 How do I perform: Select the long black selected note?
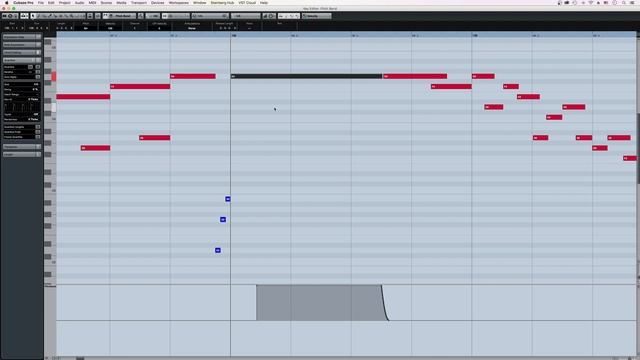pyautogui.click(x=306, y=76)
